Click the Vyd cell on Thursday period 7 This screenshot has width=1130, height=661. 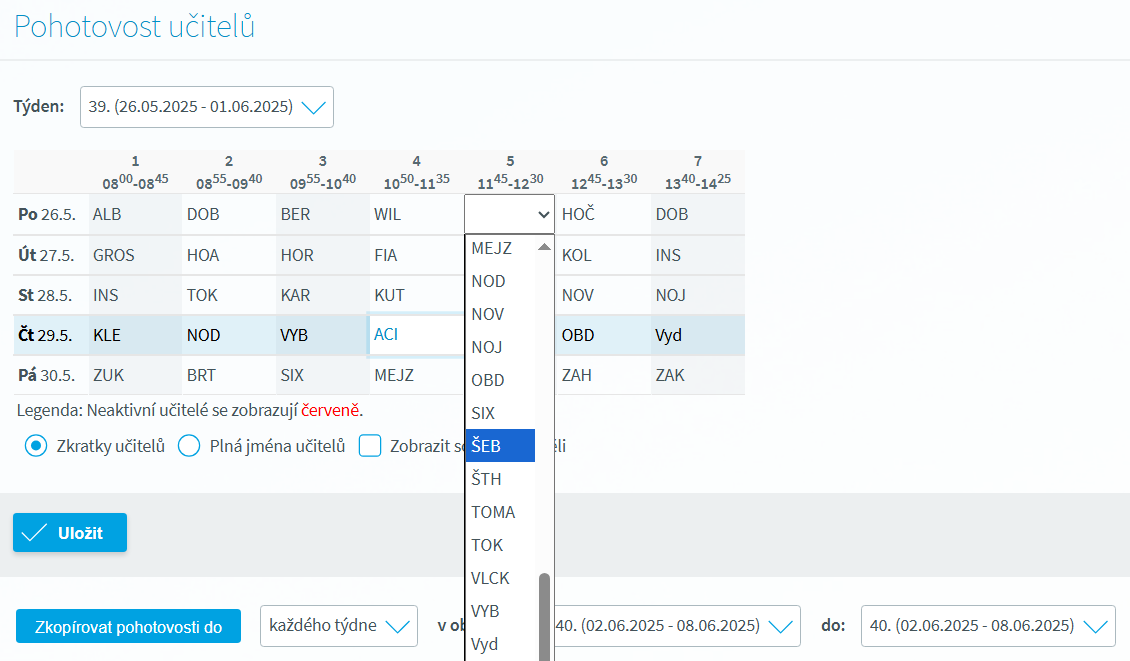click(698, 335)
